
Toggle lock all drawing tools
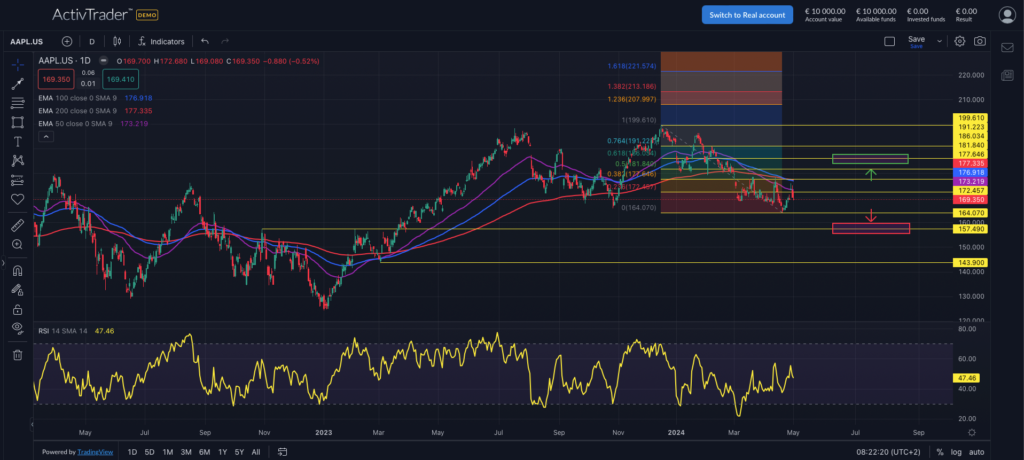pos(18,309)
